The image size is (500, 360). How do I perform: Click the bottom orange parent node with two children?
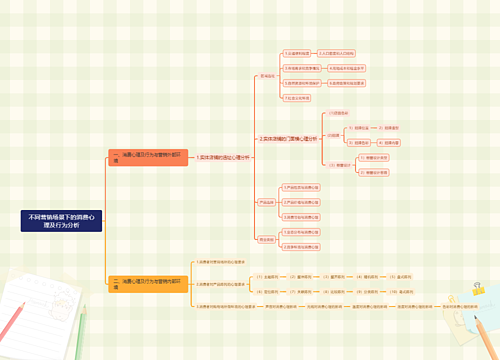coord(266,239)
